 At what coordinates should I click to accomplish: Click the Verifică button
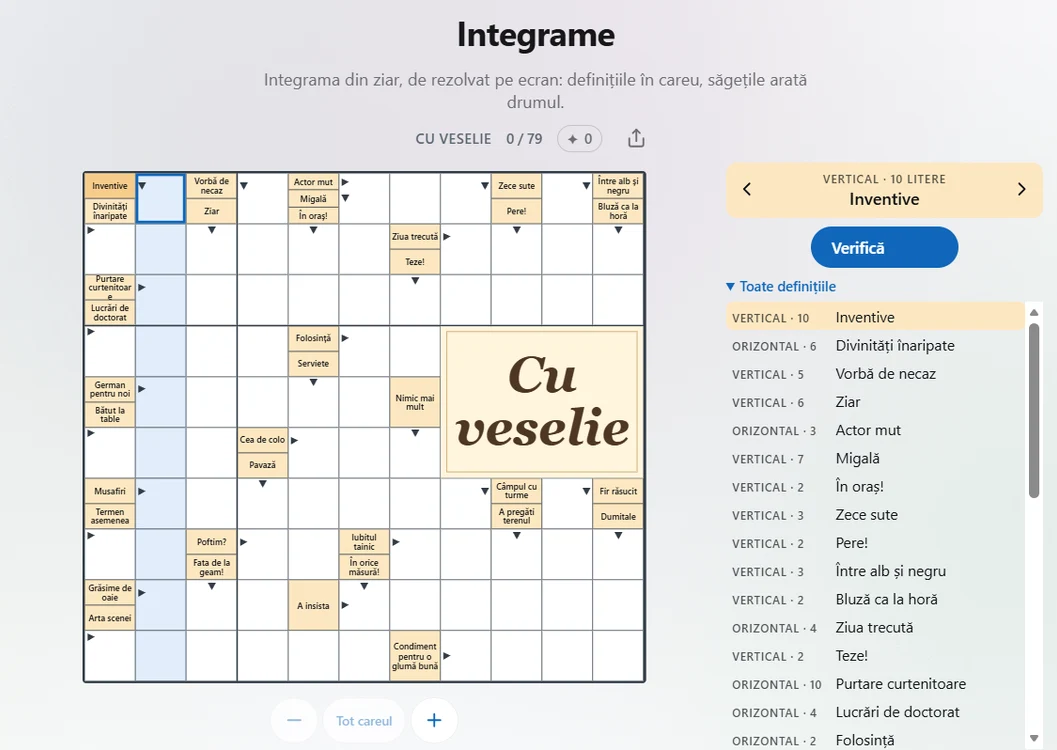[x=884, y=247]
